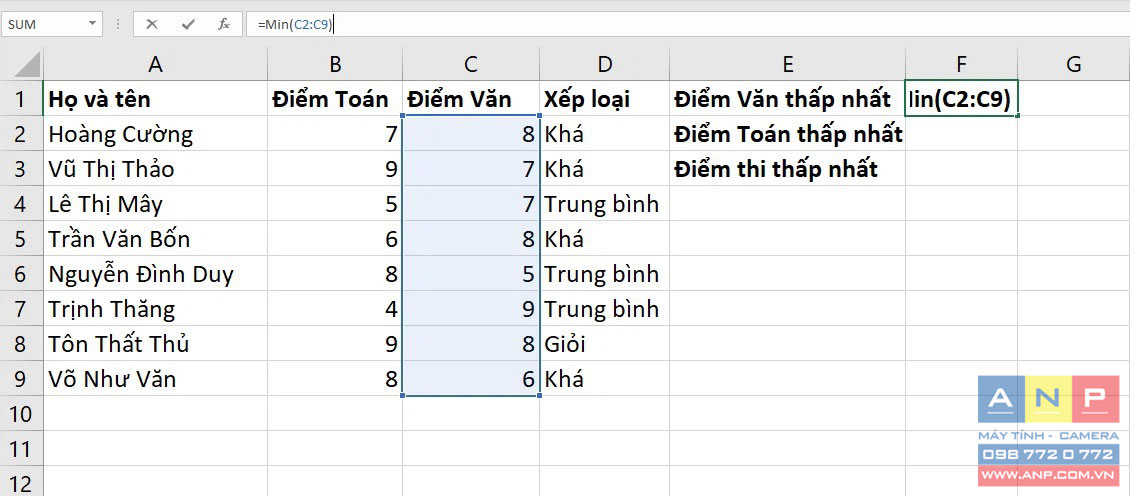Click cell with Nguyễn Đình Duy
Viewport: 1130px width, 496px height.
pyautogui.click(x=141, y=274)
